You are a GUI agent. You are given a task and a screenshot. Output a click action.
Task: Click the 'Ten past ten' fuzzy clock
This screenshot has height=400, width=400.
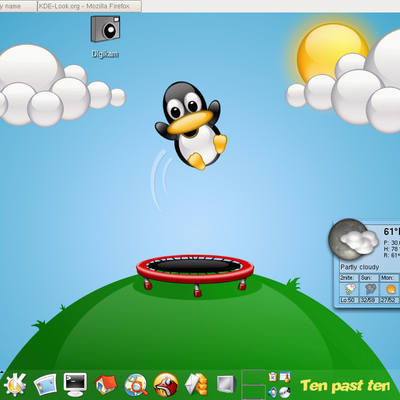(x=345, y=386)
